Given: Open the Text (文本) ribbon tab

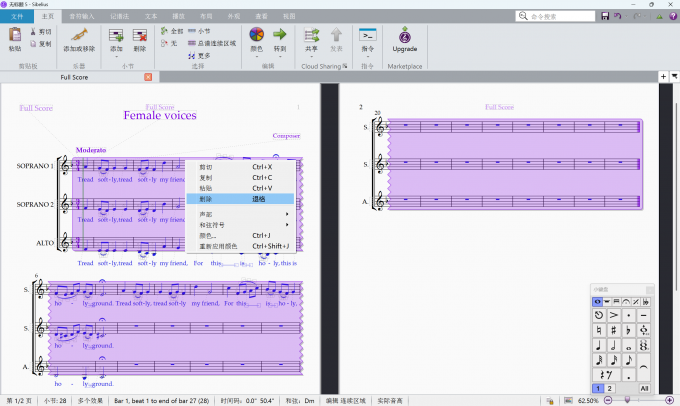Looking at the screenshot, I should (x=151, y=16).
